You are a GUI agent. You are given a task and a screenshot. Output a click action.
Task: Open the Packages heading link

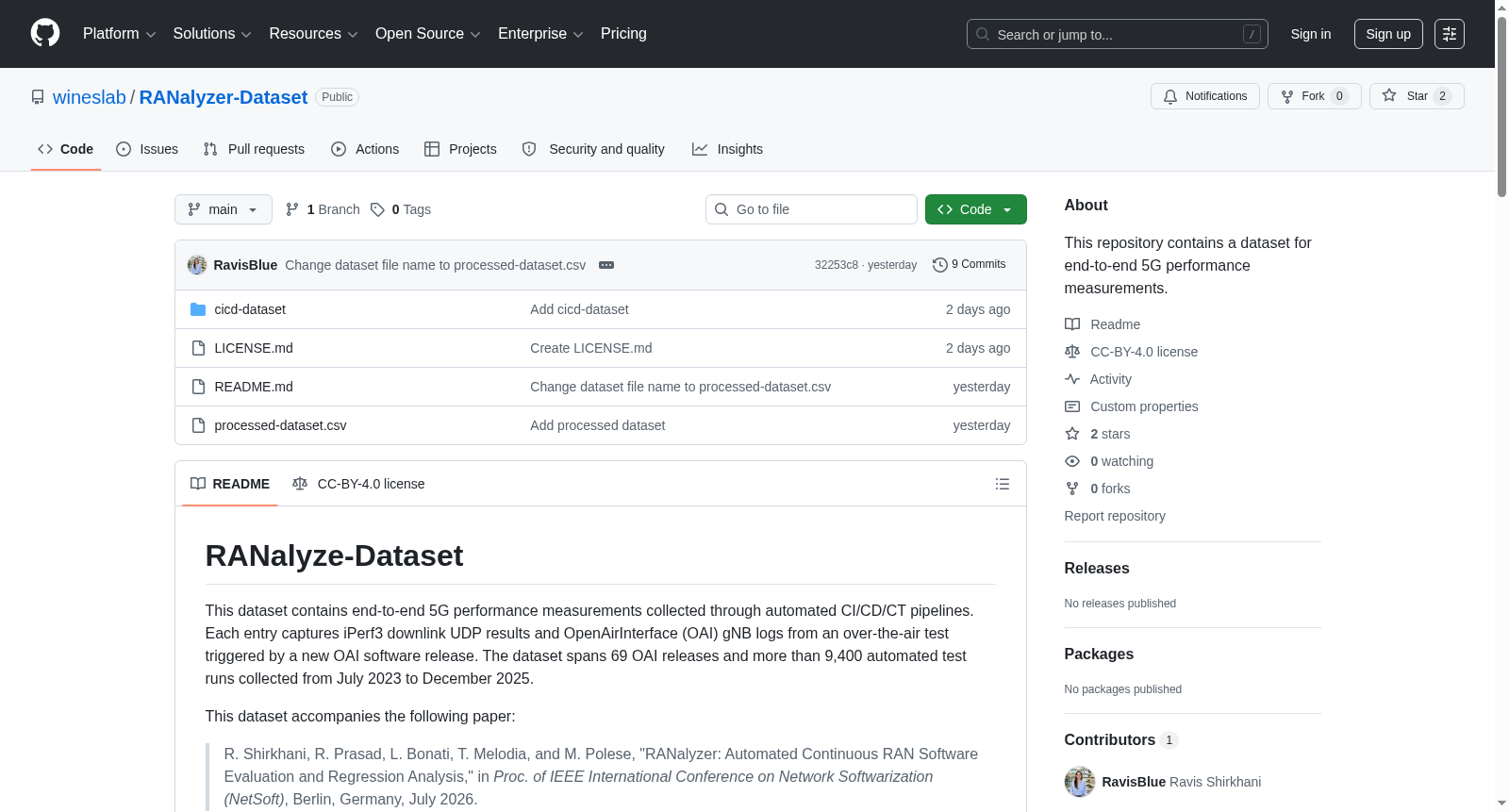[1099, 654]
